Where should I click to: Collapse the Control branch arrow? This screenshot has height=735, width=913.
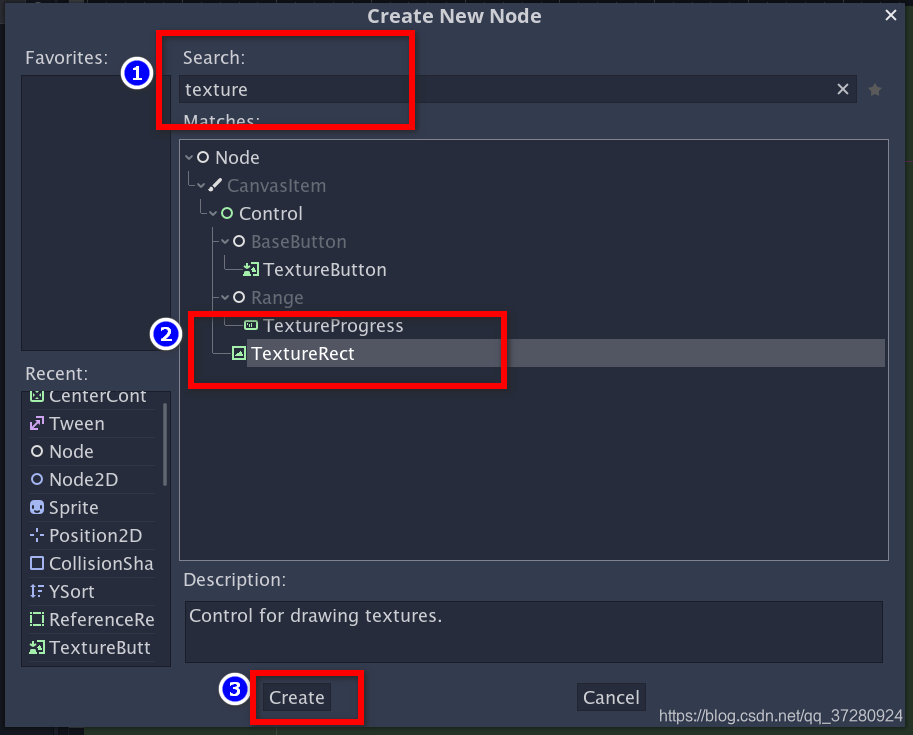pos(213,214)
